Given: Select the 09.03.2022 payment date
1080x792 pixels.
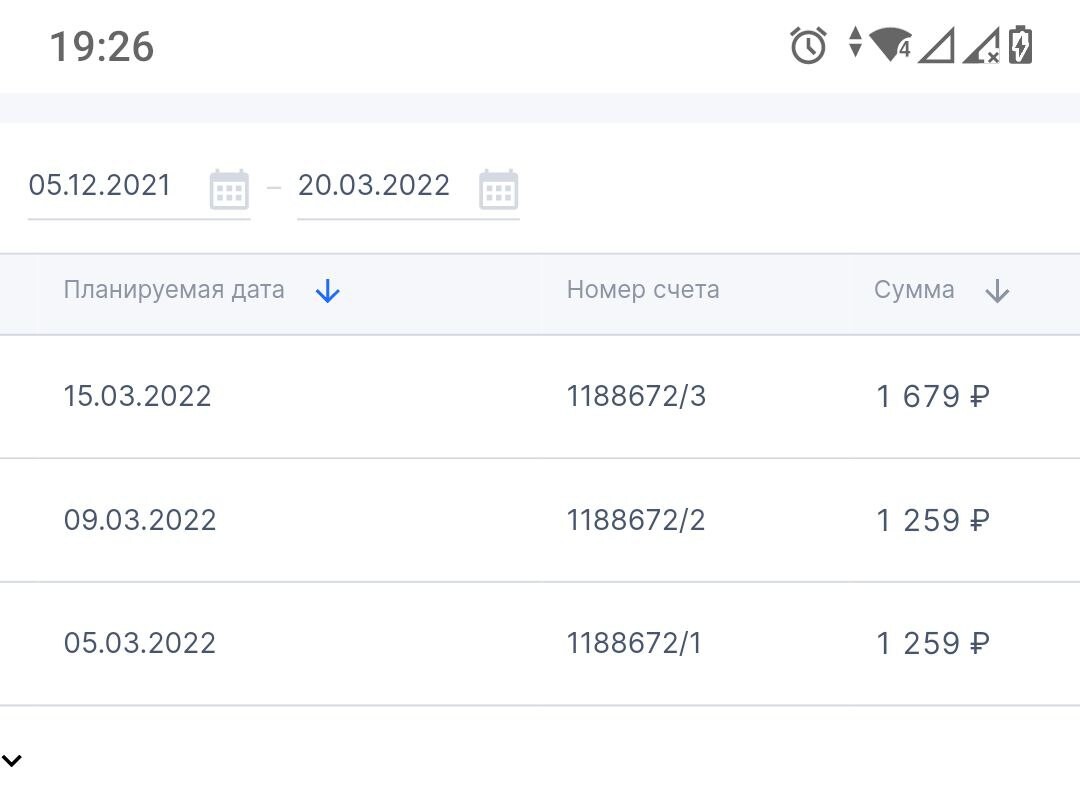Looking at the screenshot, I should 140,521.
